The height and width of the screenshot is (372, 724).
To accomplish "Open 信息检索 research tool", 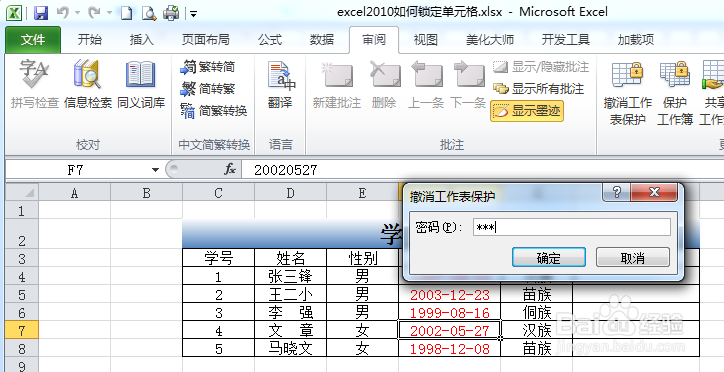I will point(88,84).
